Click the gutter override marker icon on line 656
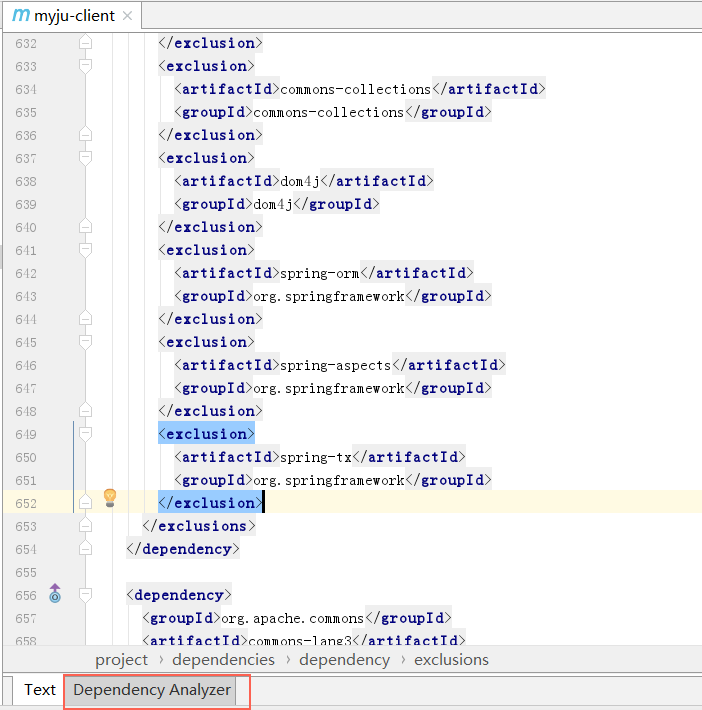This screenshot has height=710, width=702. coord(55,593)
